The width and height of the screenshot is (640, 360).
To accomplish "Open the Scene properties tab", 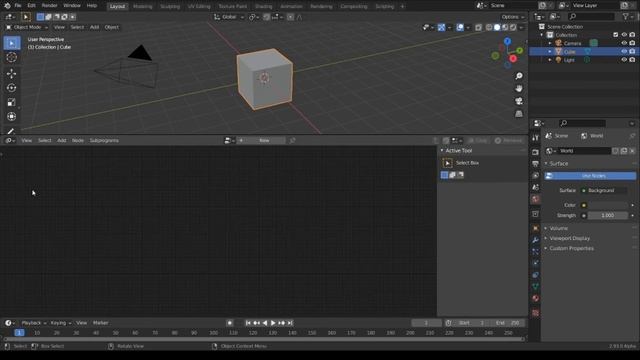I will [x=536, y=187].
